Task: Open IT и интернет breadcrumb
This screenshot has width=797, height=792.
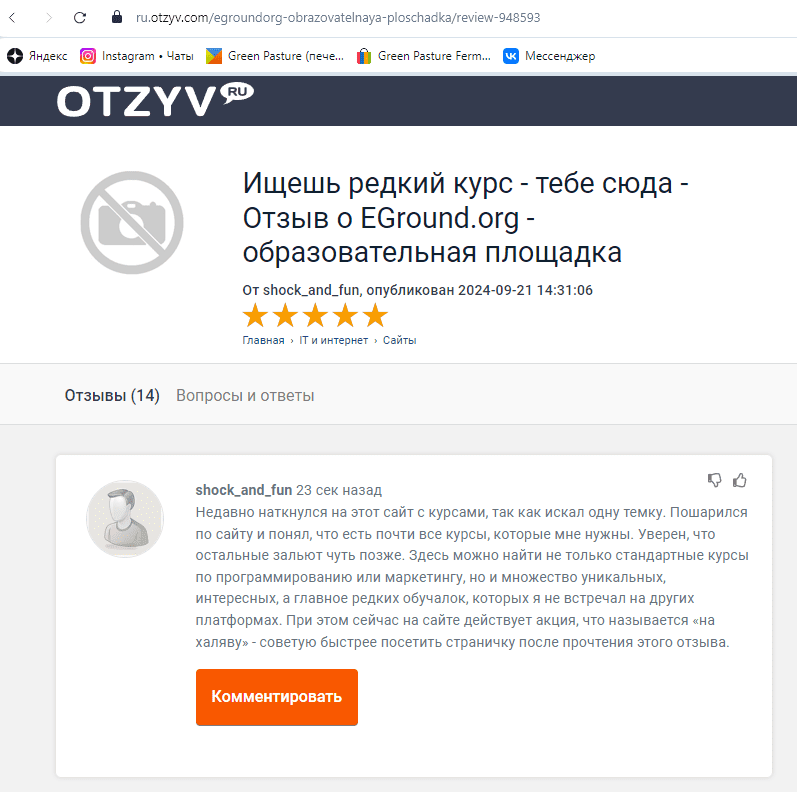Action: pos(333,341)
